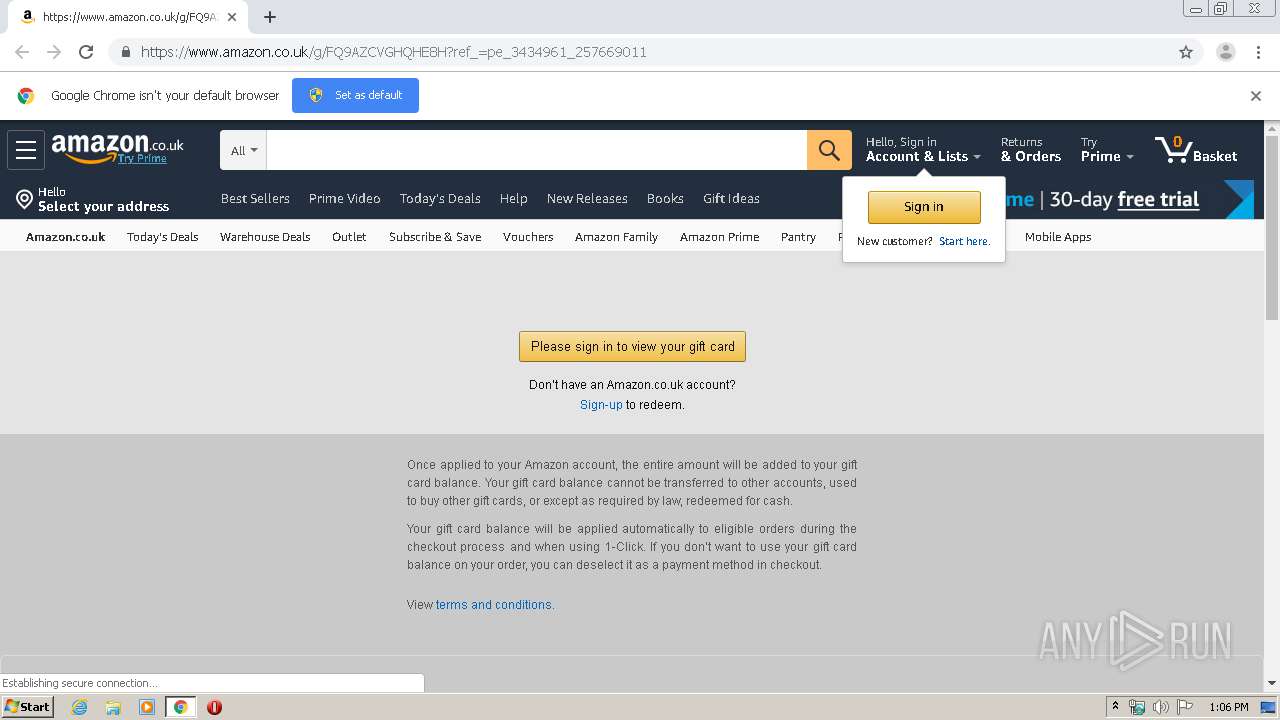Click Set as default button
This screenshot has height=720, width=1280.
click(355, 96)
